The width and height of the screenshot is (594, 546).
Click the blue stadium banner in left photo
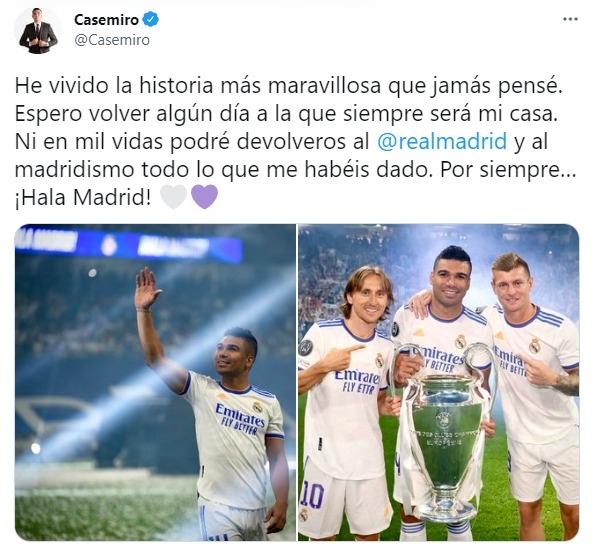tap(128, 245)
